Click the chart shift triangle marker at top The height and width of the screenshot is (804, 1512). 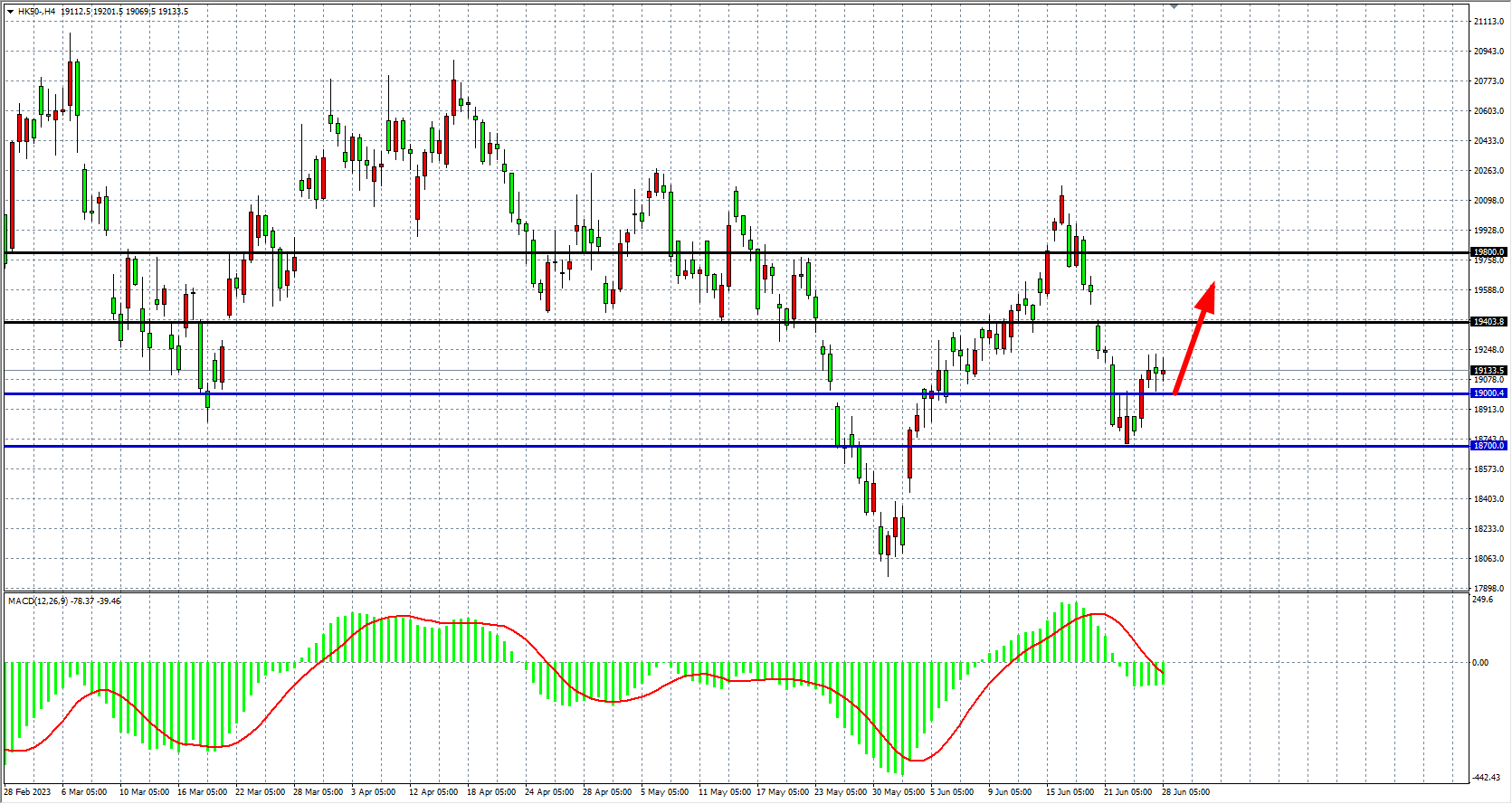[1174, 6]
